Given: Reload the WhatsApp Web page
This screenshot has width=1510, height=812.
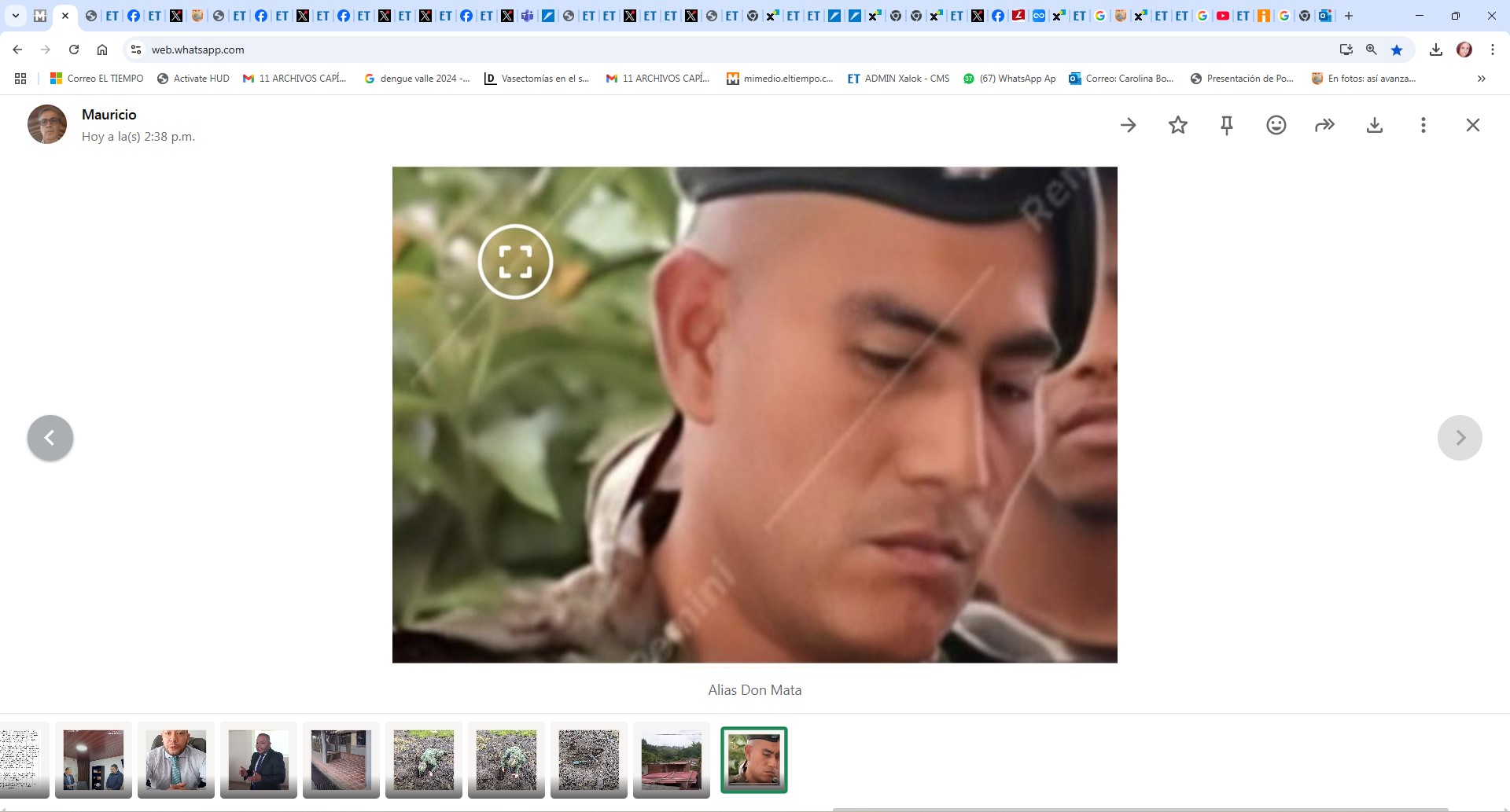Looking at the screenshot, I should (73, 50).
